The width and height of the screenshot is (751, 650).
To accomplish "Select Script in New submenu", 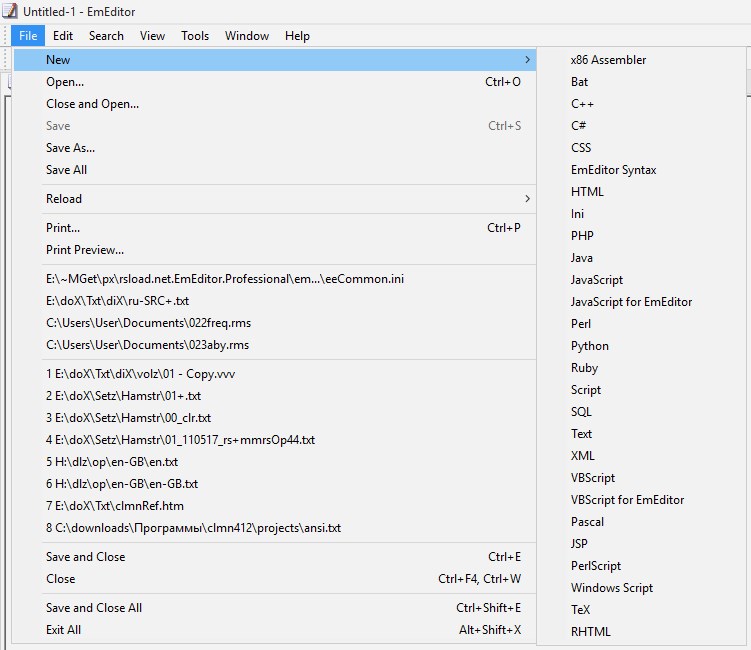I will point(642,390).
